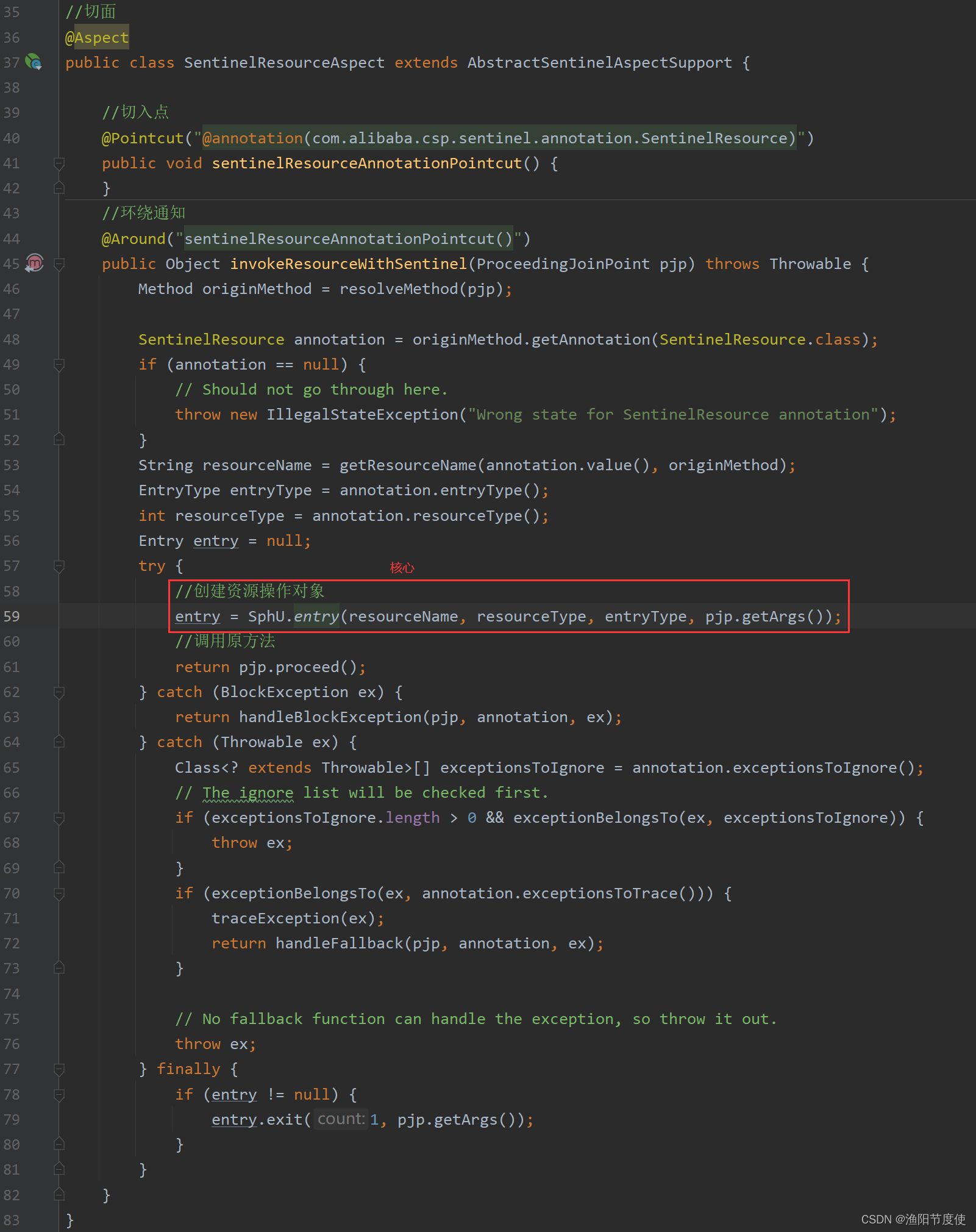Click line number 59 in gutter

coord(12,617)
